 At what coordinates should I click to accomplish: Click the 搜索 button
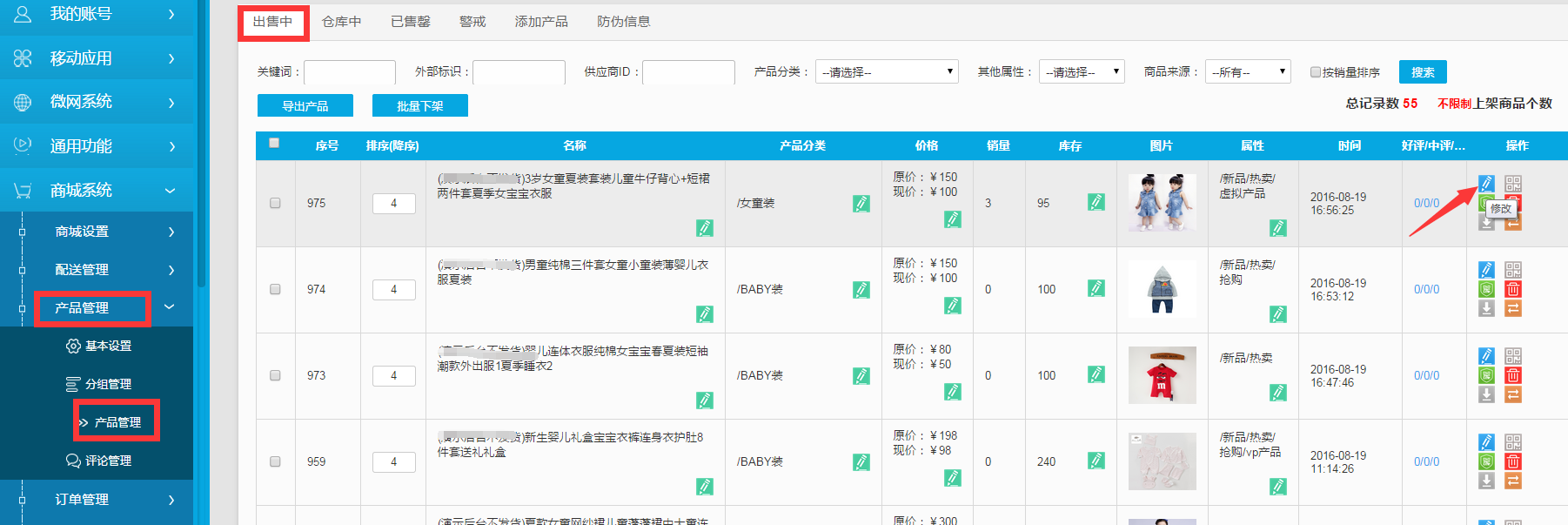(1422, 72)
